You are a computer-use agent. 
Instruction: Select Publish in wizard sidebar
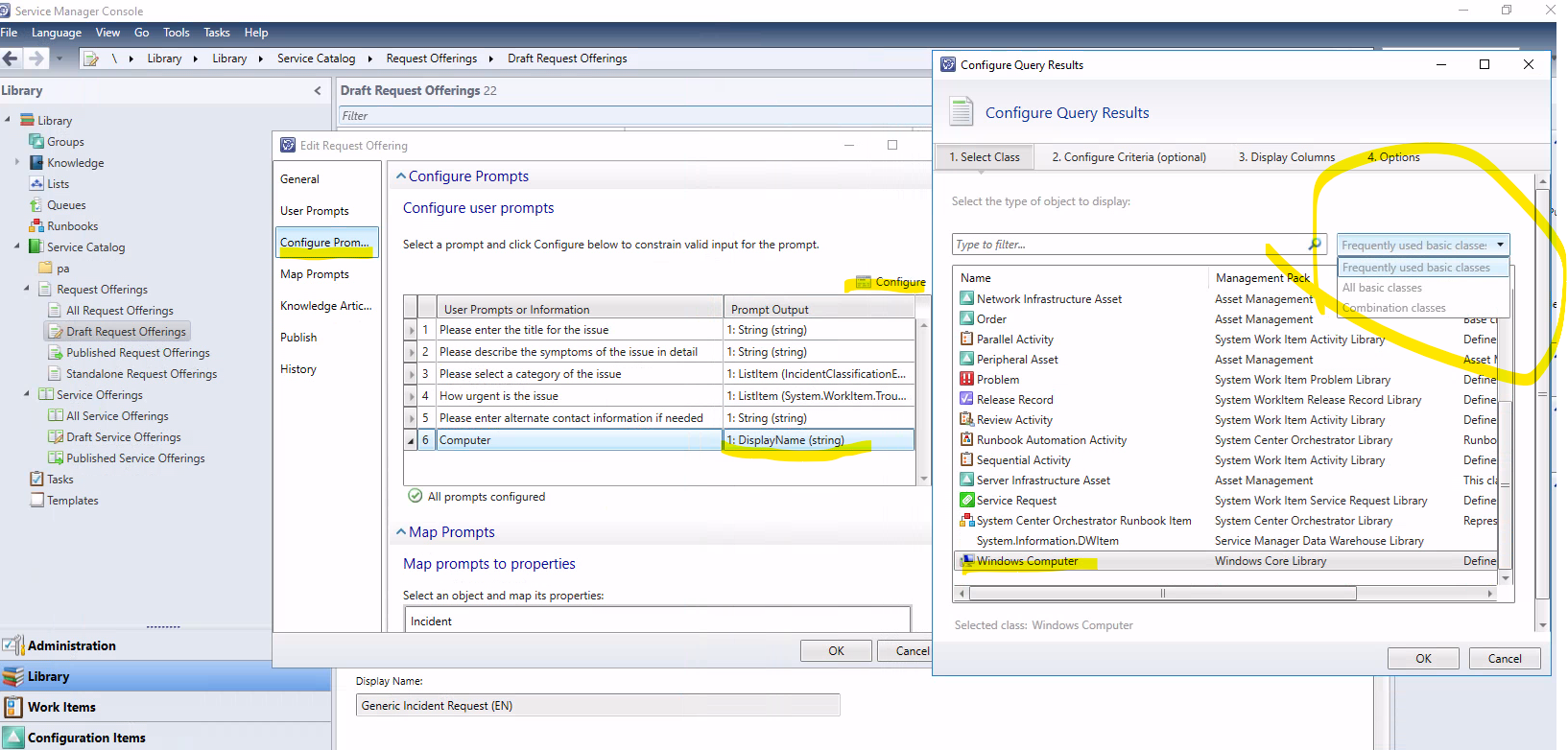click(x=298, y=337)
